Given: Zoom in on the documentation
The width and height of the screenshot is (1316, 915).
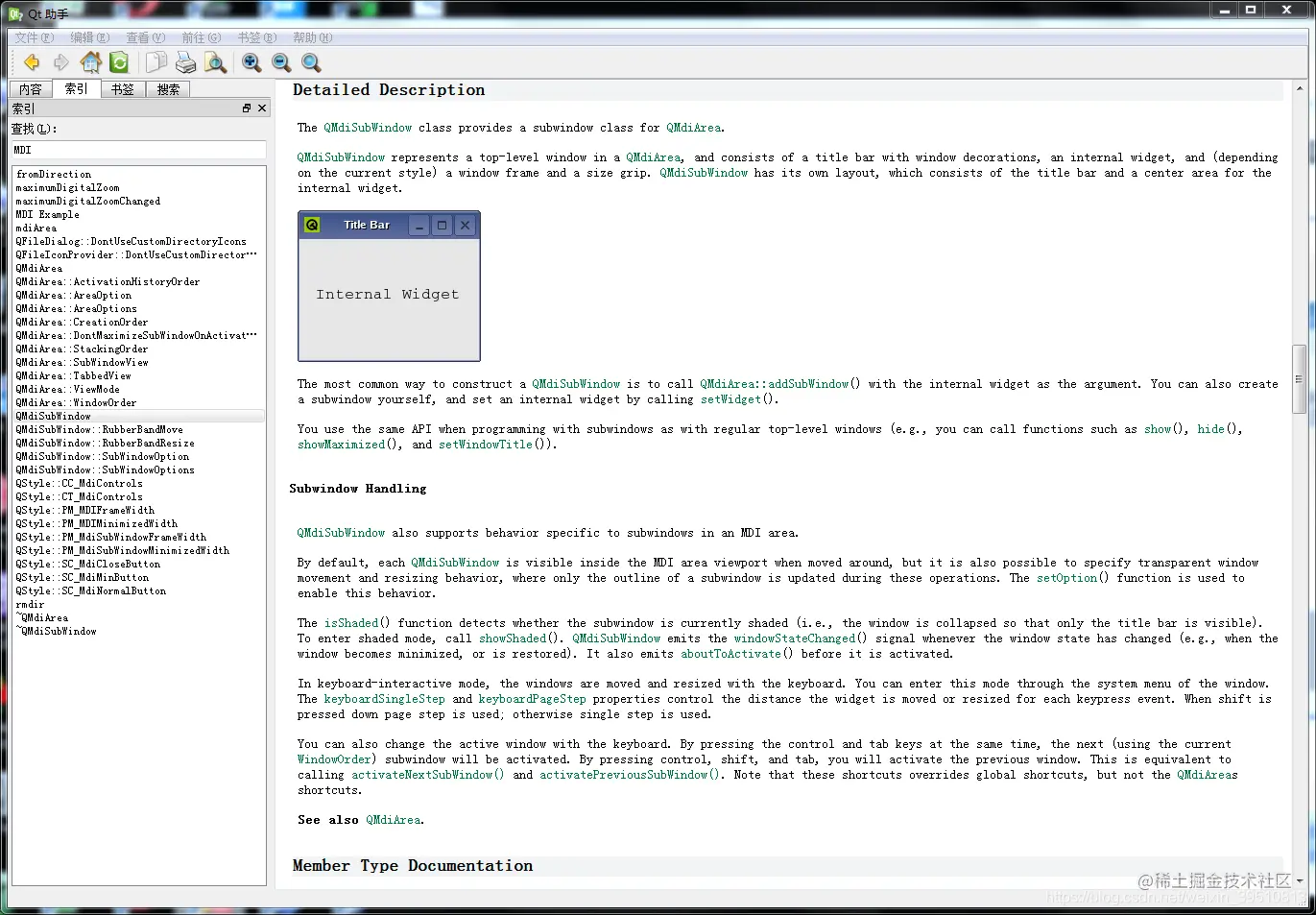Looking at the screenshot, I should (x=251, y=62).
